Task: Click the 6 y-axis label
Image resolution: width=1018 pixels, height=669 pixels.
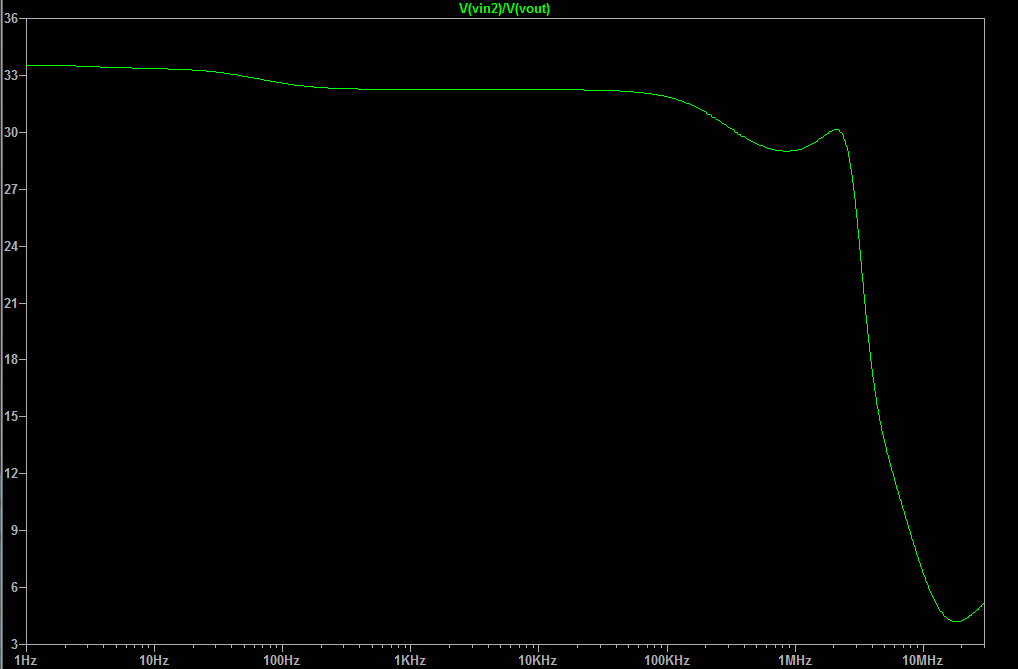Action: (14, 588)
